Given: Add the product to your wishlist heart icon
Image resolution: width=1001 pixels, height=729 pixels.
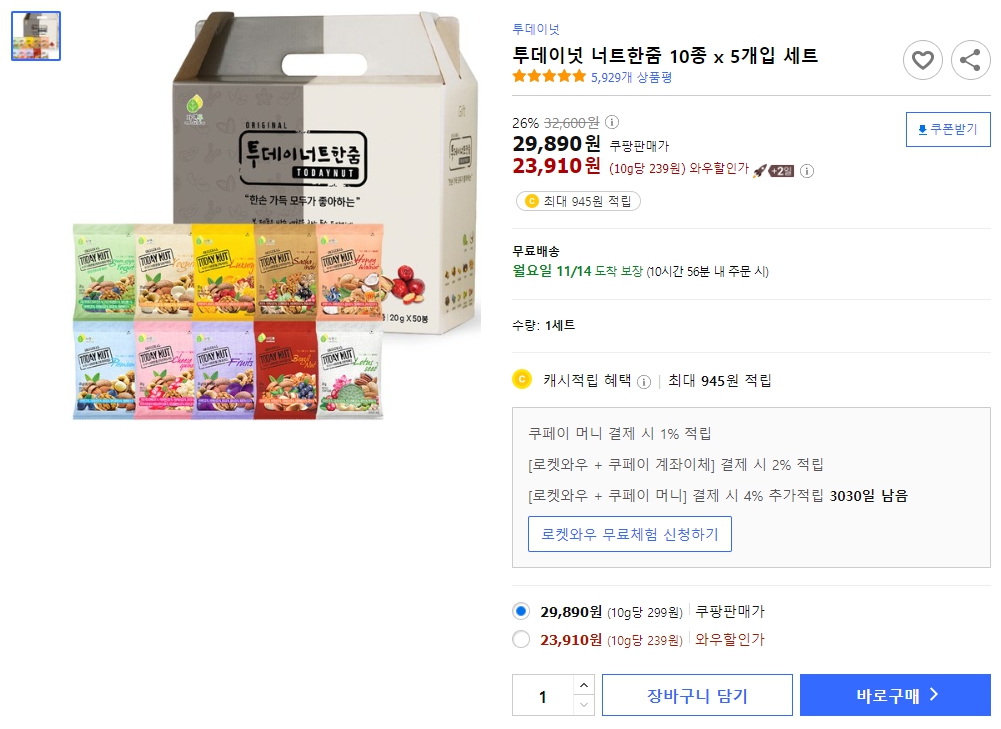Looking at the screenshot, I should pos(923,60).
